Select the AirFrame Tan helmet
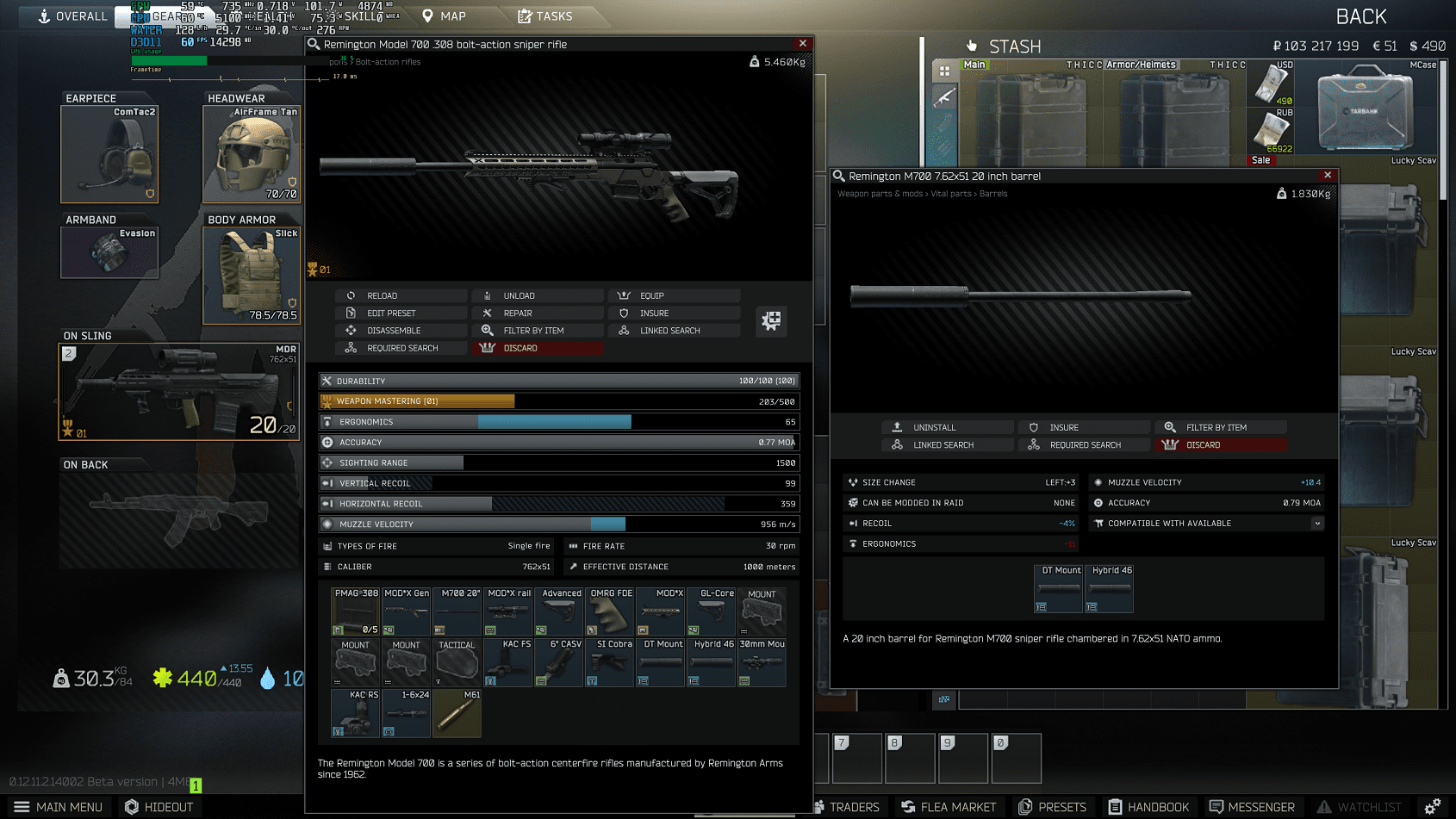 [252, 154]
